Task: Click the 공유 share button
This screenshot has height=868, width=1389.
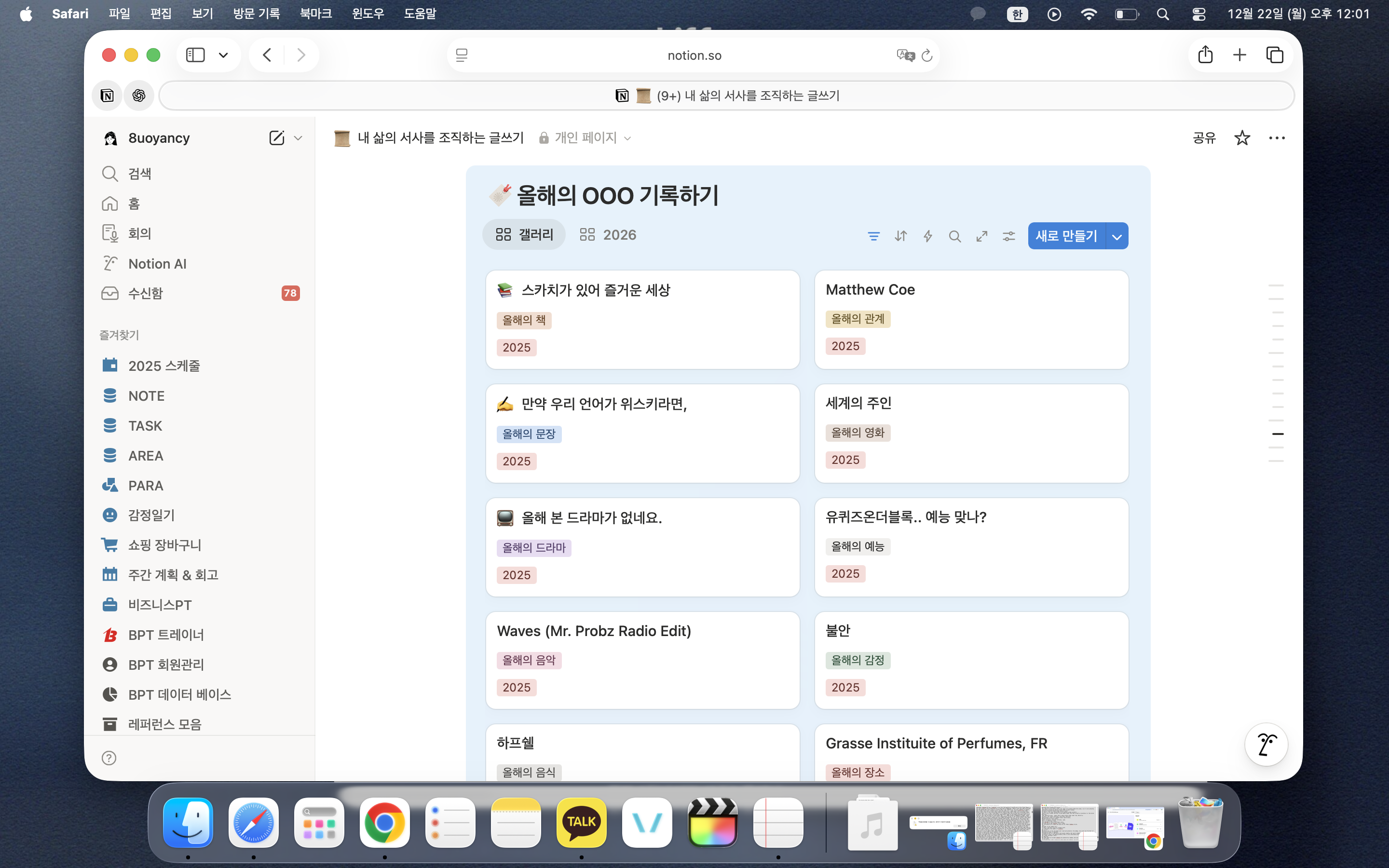Action: coord(1204,138)
